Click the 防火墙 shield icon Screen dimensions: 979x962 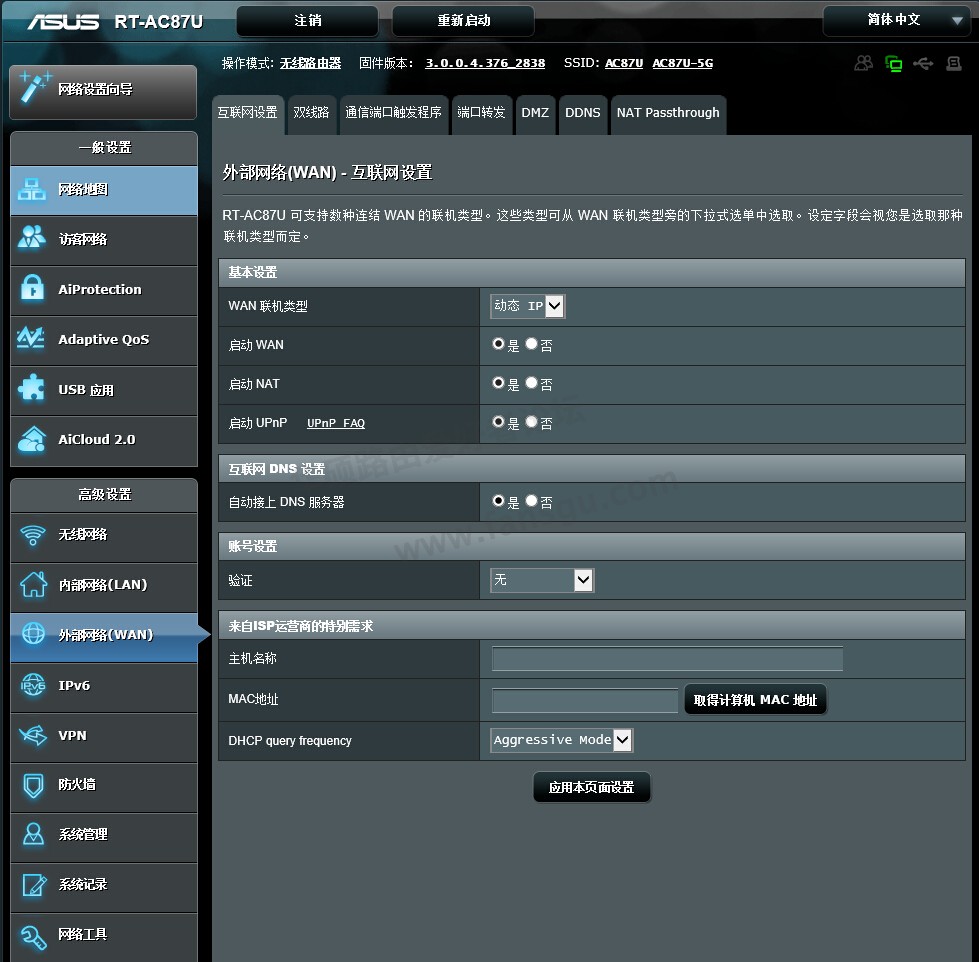[x=33, y=785]
